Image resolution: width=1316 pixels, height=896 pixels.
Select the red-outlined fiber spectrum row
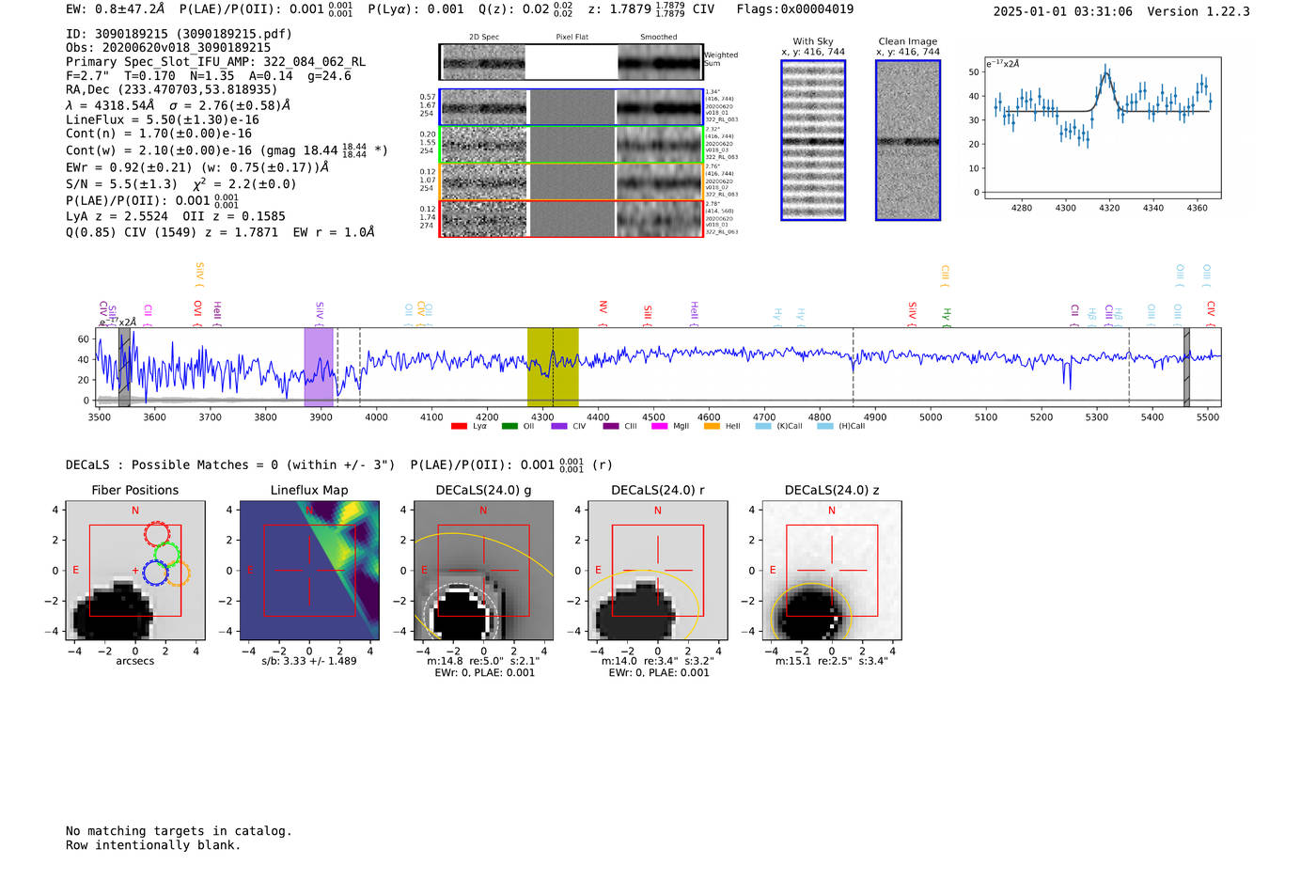click(572, 219)
